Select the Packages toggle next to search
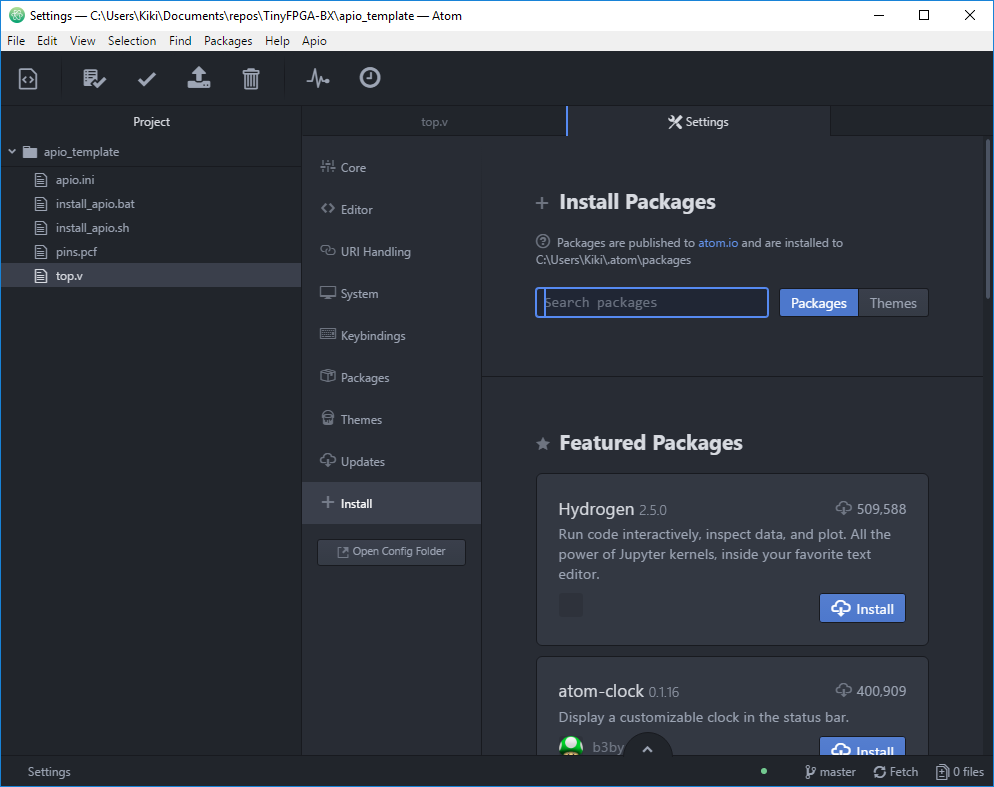 (818, 303)
